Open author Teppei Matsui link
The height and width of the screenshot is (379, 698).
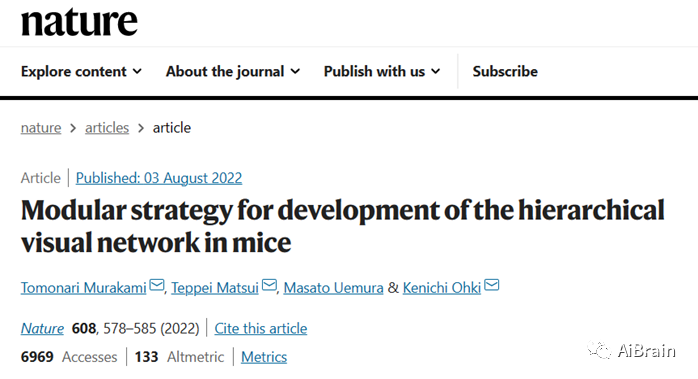coord(215,288)
